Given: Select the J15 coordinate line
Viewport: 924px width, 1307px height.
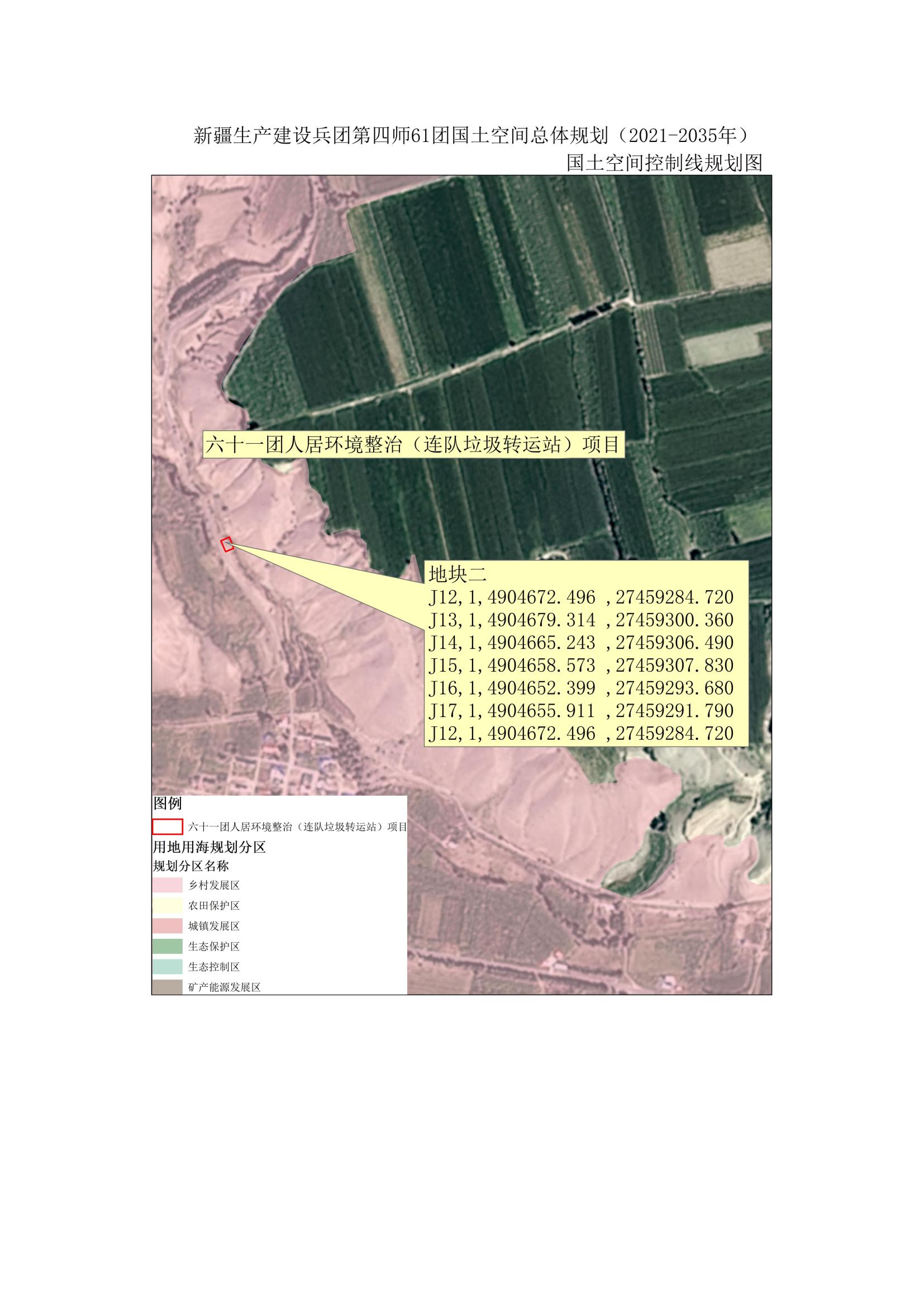Looking at the screenshot, I should pos(581,666).
